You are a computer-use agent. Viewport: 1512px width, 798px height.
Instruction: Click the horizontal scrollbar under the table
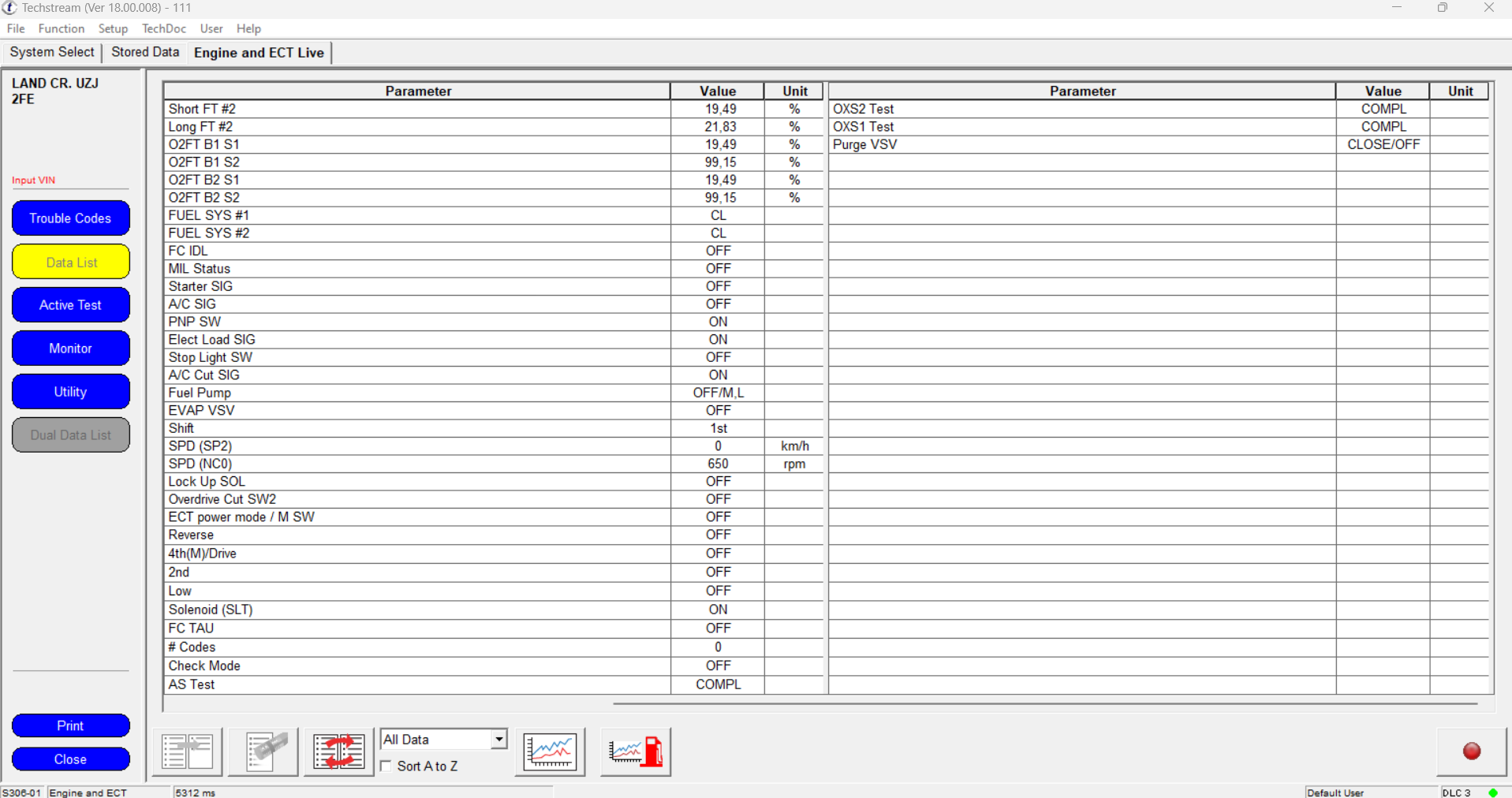(x=1044, y=703)
